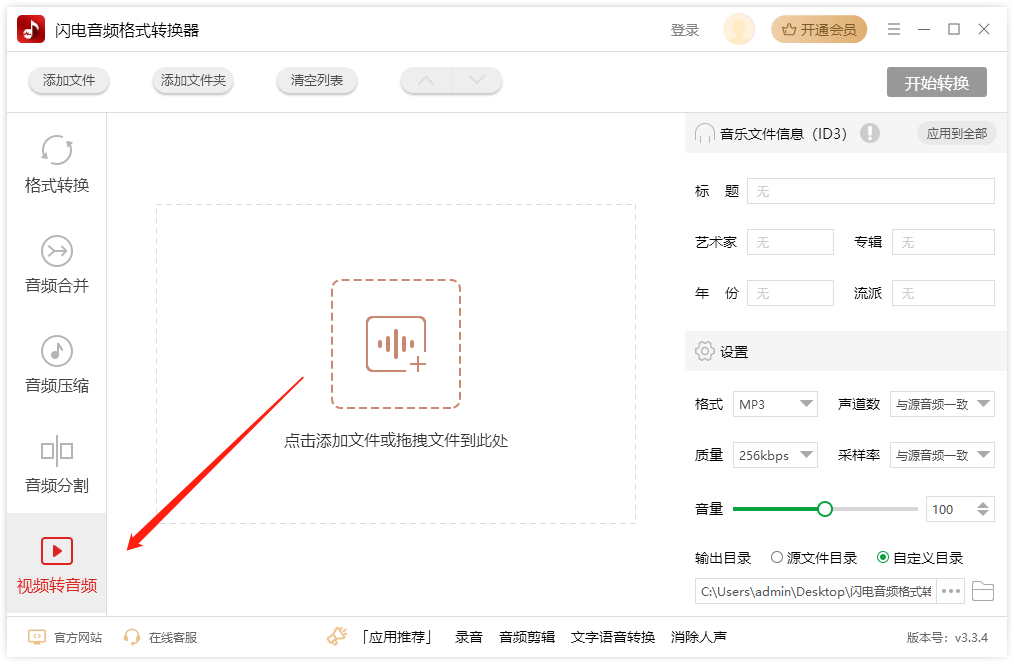Open the MP3 格式 format dropdown

click(775, 404)
